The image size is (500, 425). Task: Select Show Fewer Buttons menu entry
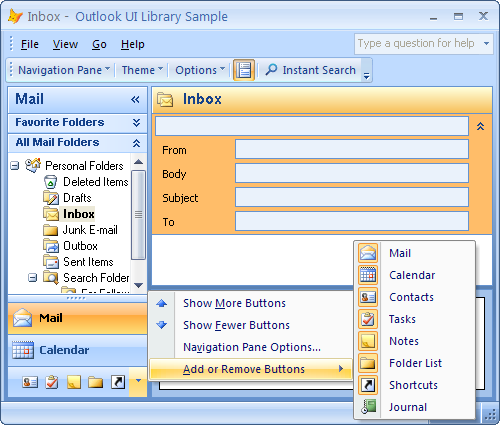[x=251, y=325]
